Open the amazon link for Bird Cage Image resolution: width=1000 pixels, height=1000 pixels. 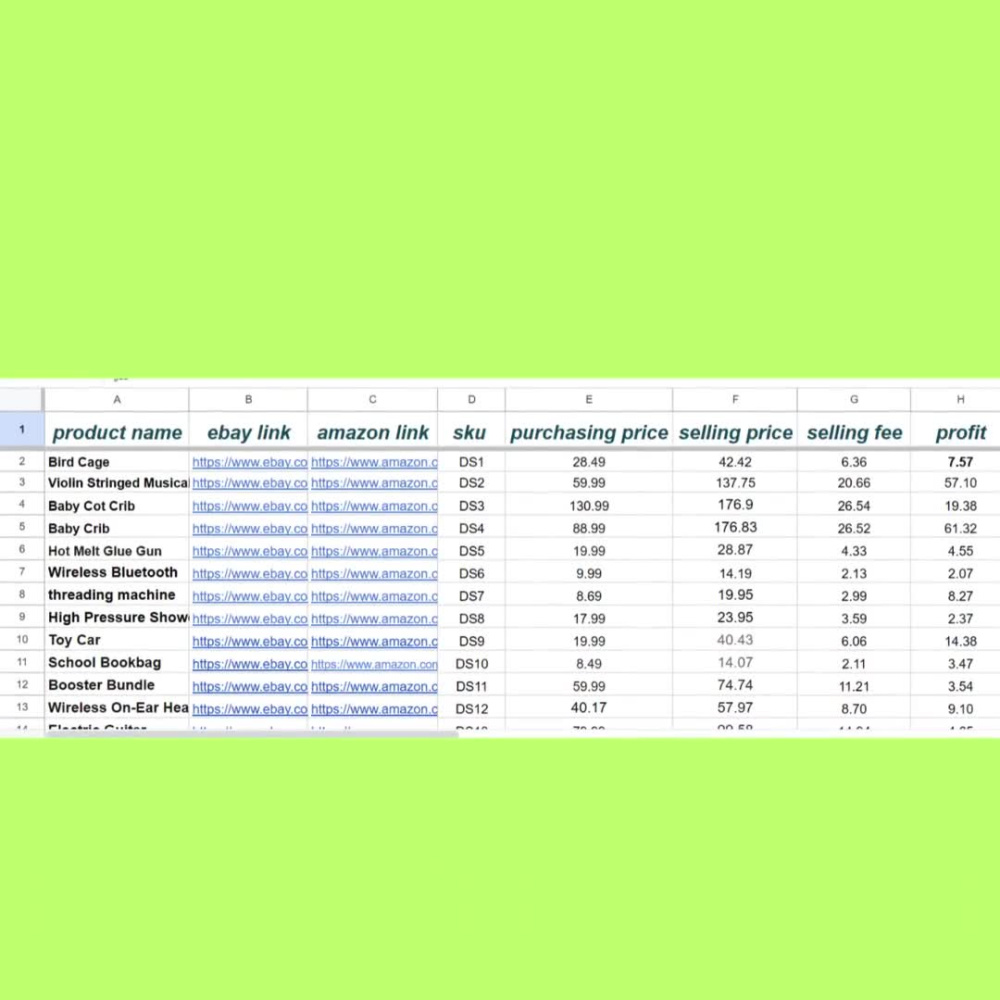374,462
